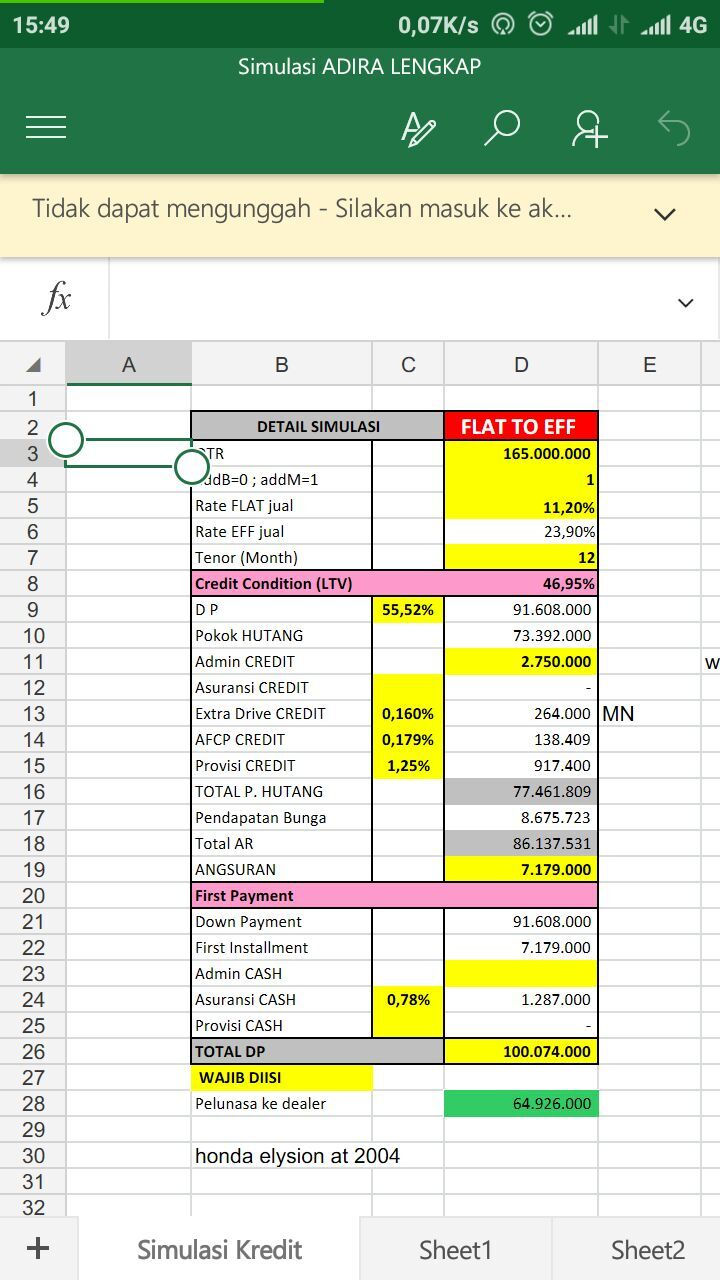Screen dimensions: 720x1280
Task: Open the search magnifier icon
Action: [x=501, y=128]
